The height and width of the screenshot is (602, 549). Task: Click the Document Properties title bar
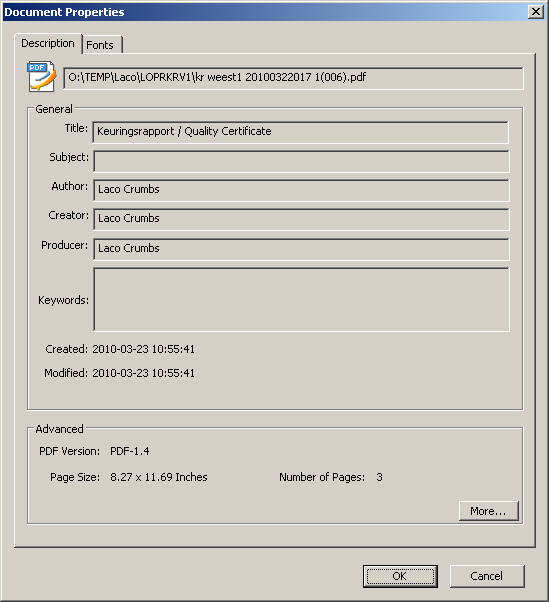click(265, 12)
